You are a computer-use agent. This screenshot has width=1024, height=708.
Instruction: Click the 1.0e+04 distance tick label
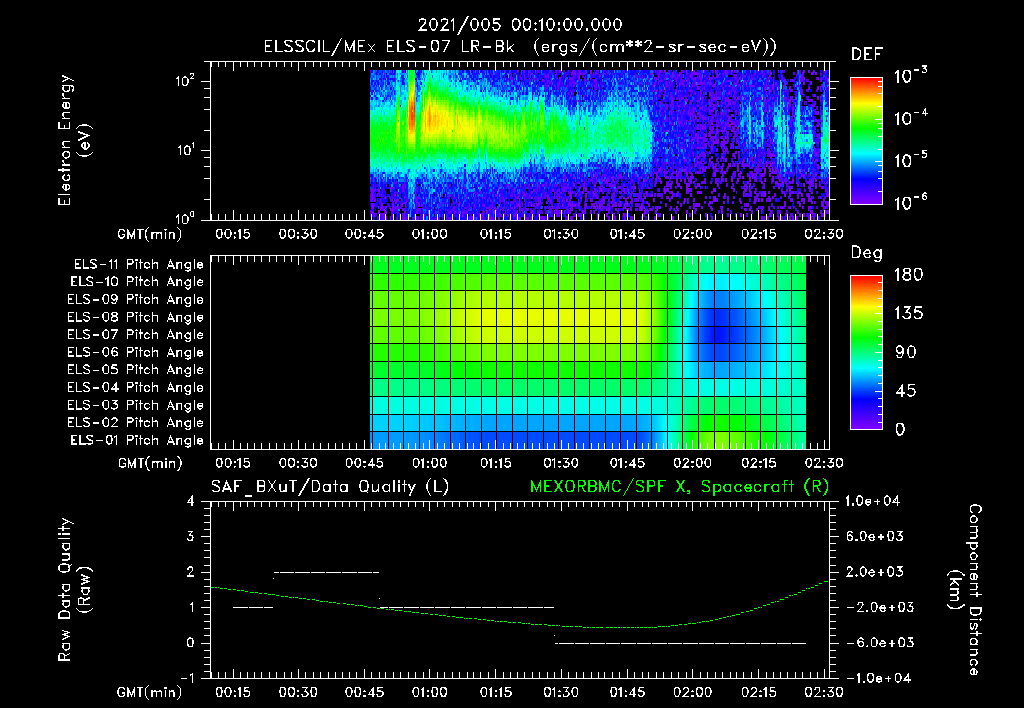(872, 501)
